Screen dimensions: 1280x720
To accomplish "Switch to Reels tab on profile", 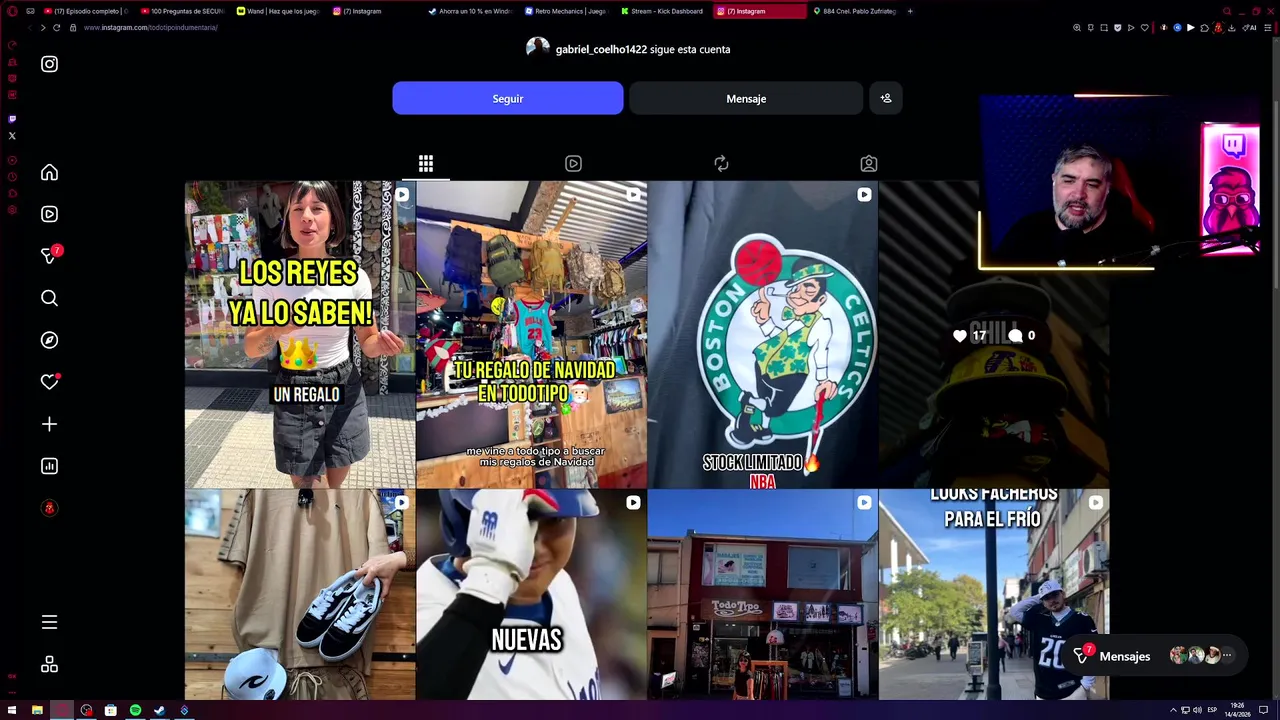I will [x=573, y=163].
